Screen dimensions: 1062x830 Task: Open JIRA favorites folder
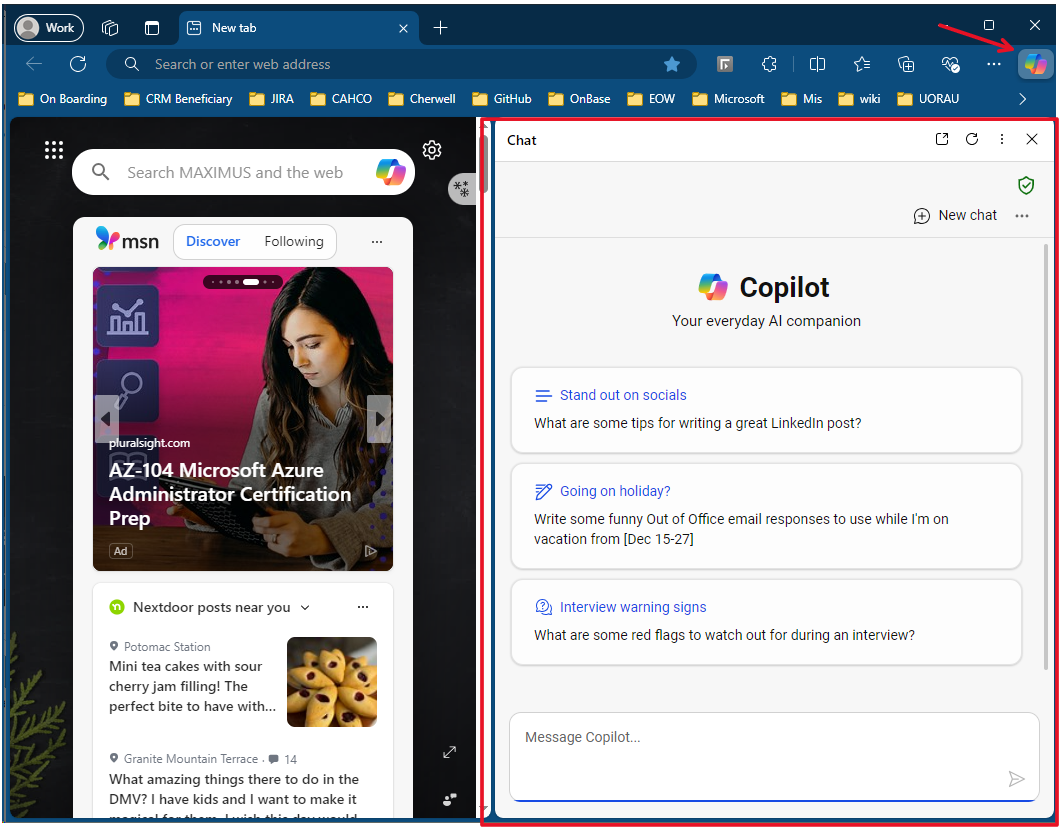tap(272, 99)
